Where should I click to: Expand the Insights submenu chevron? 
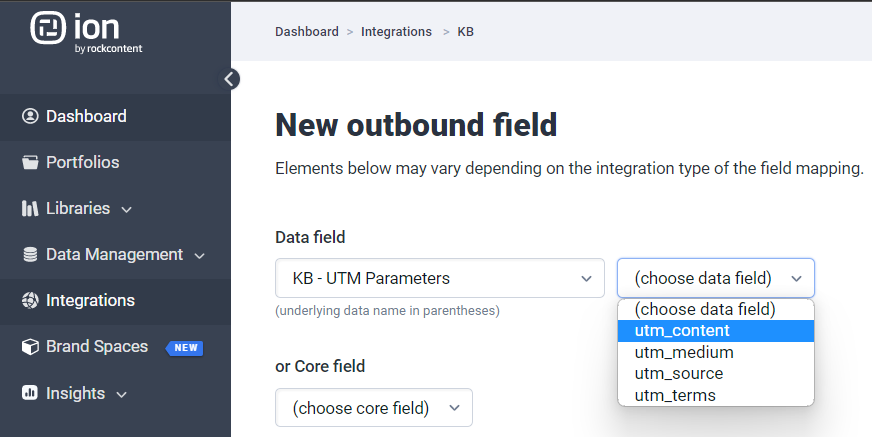coord(121,394)
